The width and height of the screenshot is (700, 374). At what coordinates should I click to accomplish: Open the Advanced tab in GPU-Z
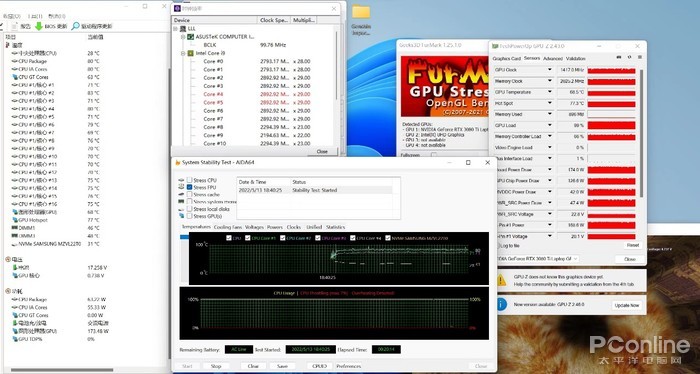tap(553, 58)
